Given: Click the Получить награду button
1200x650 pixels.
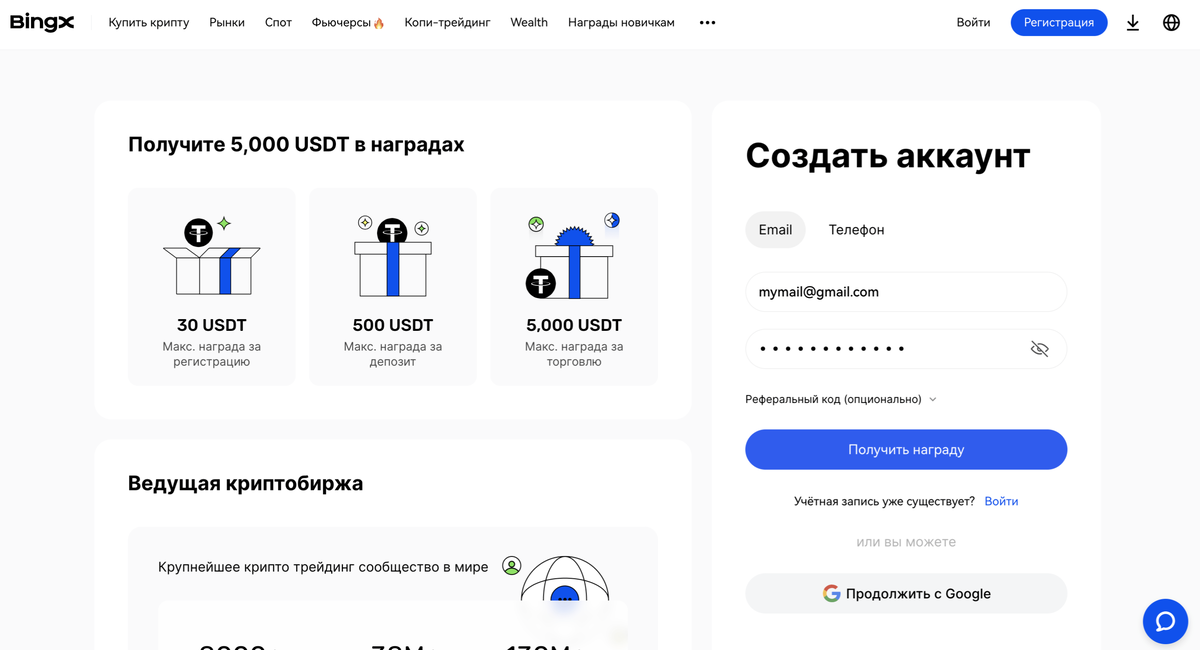Looking at the screenshot, I should (x=906, y=449).
